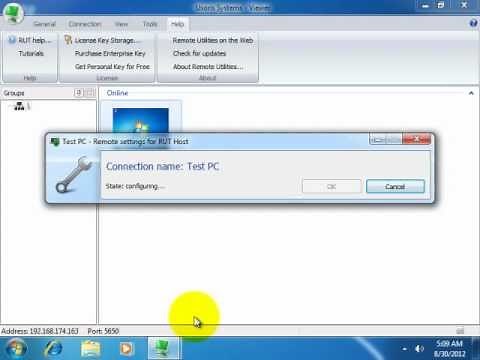The height and width of the screenshot is (360, 480).
Task: Click Check for updates
Action: tap(199, 53)
